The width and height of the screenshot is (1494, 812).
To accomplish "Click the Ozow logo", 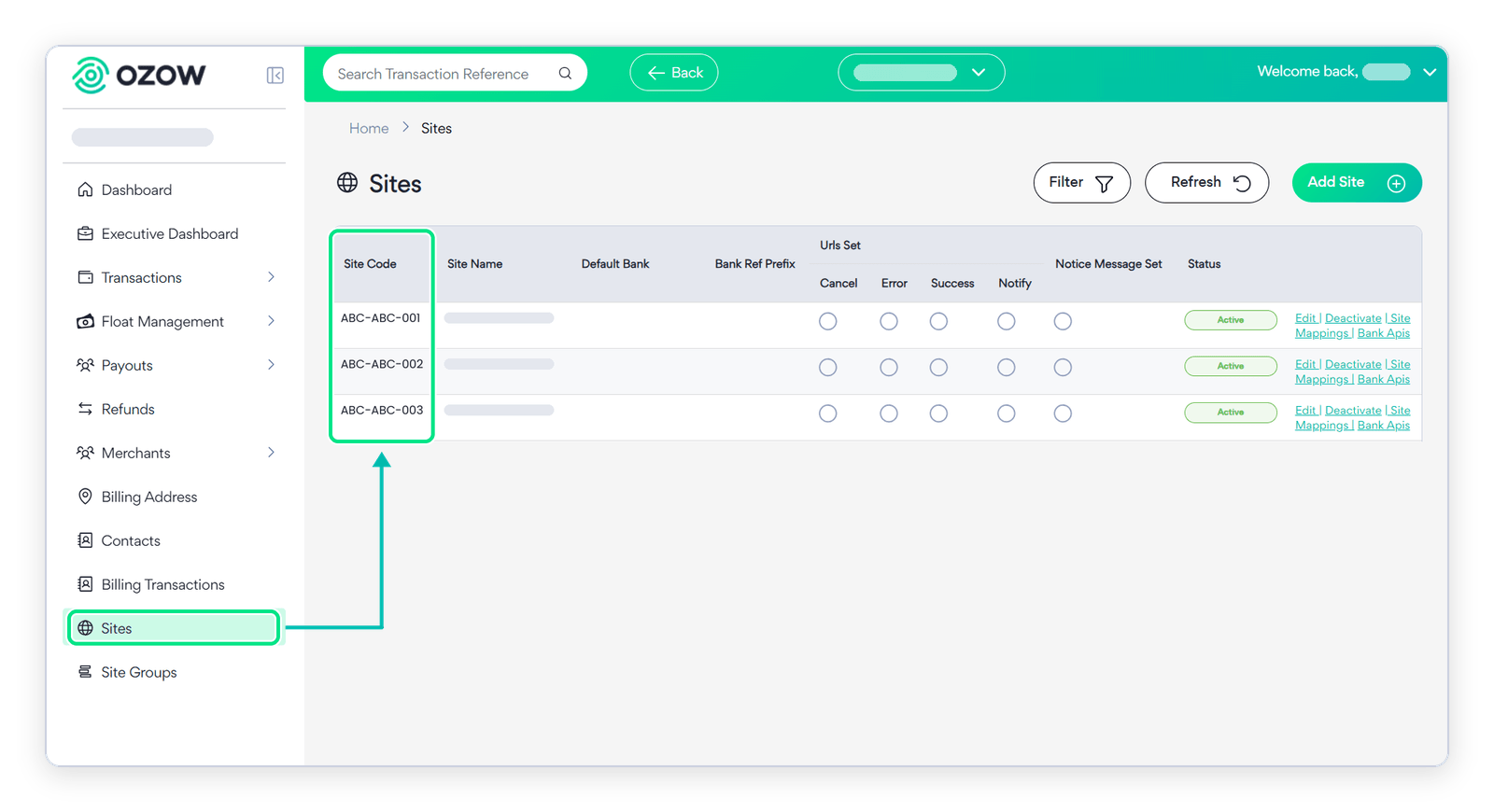I will point(139,75).
